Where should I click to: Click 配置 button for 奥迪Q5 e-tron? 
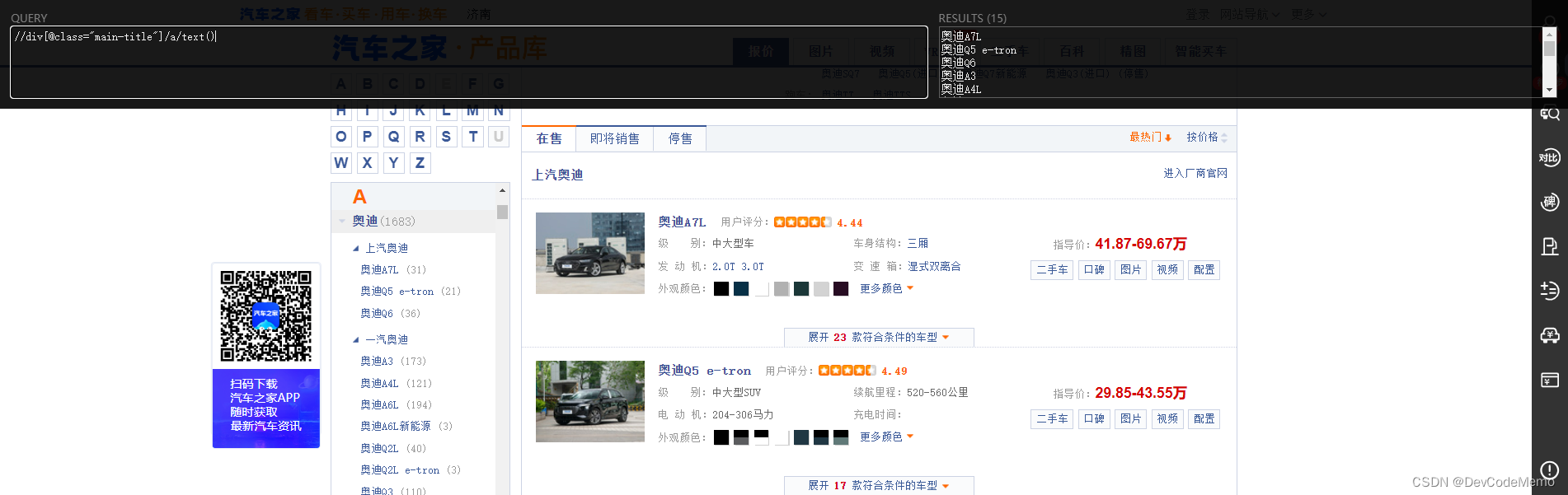pos(1204,419)
